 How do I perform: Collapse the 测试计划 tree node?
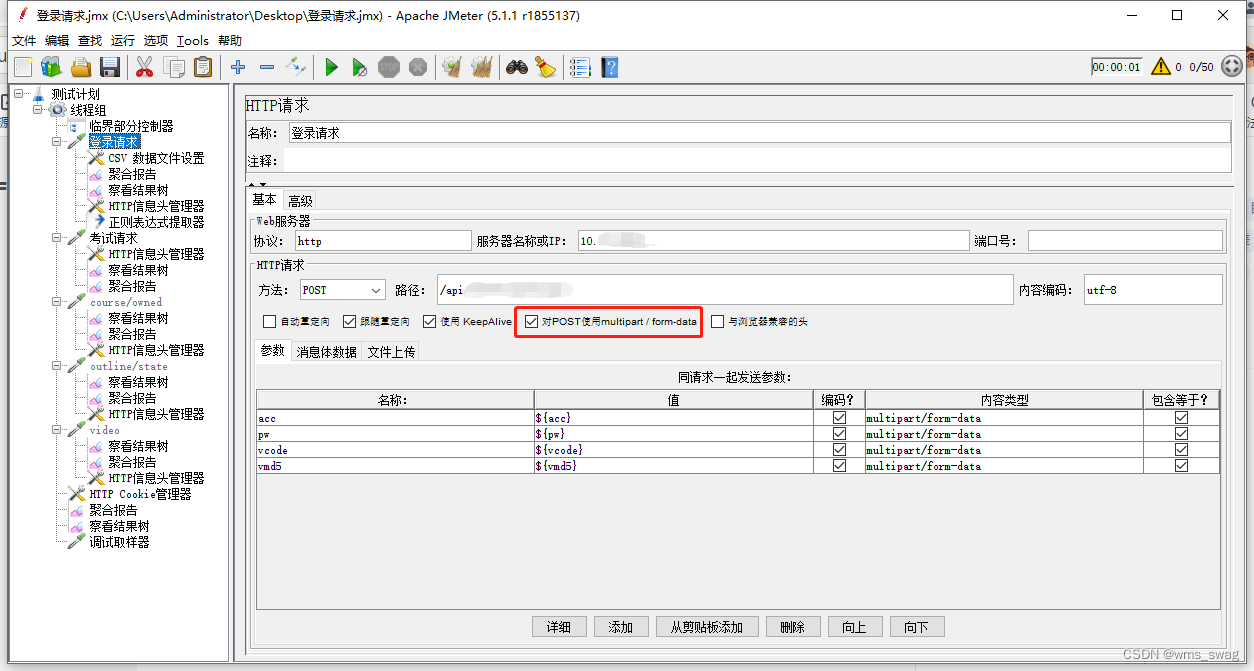19,94
